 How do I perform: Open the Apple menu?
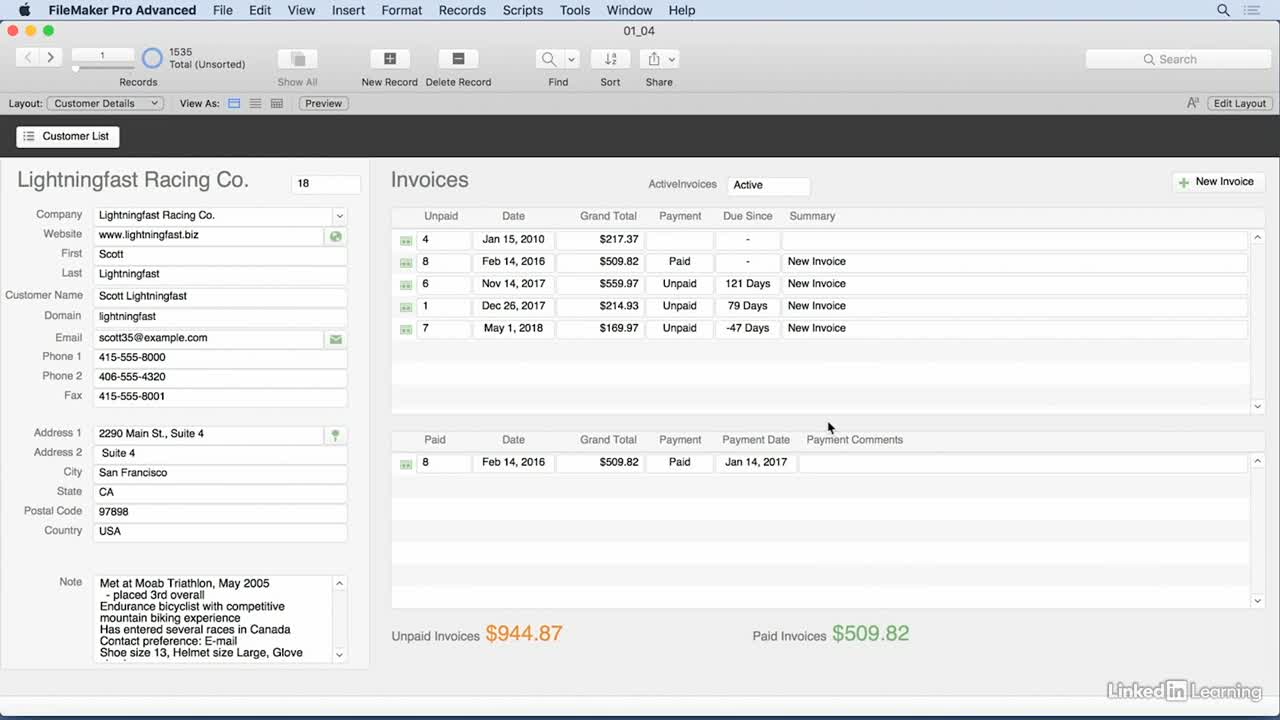[24, 10]
